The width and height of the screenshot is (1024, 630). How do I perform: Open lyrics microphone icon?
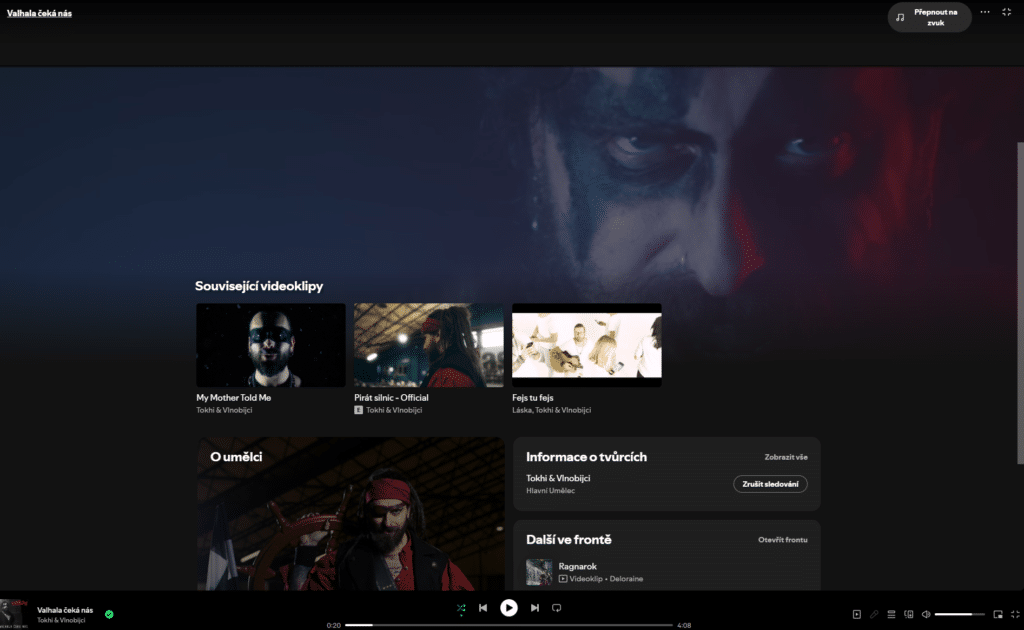(x=874, y=614)
